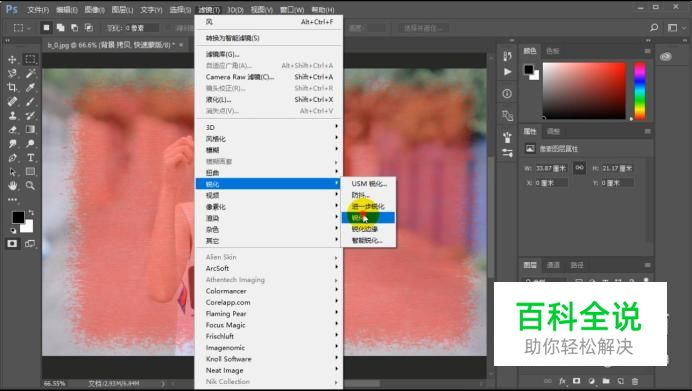Screen dimensions: 692x391
Task: Toggle the width-height link in Properties
Action: click(x=579, y=168)
